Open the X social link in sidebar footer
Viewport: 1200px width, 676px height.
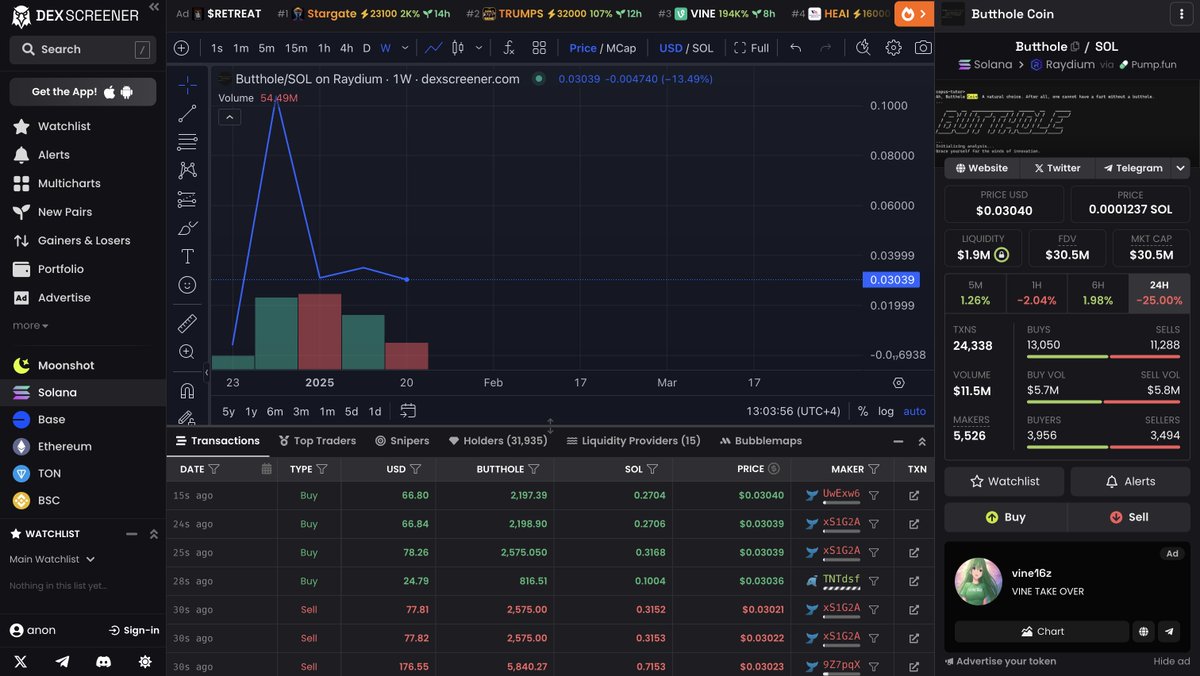pyautogui.click(x=21, y=661)
